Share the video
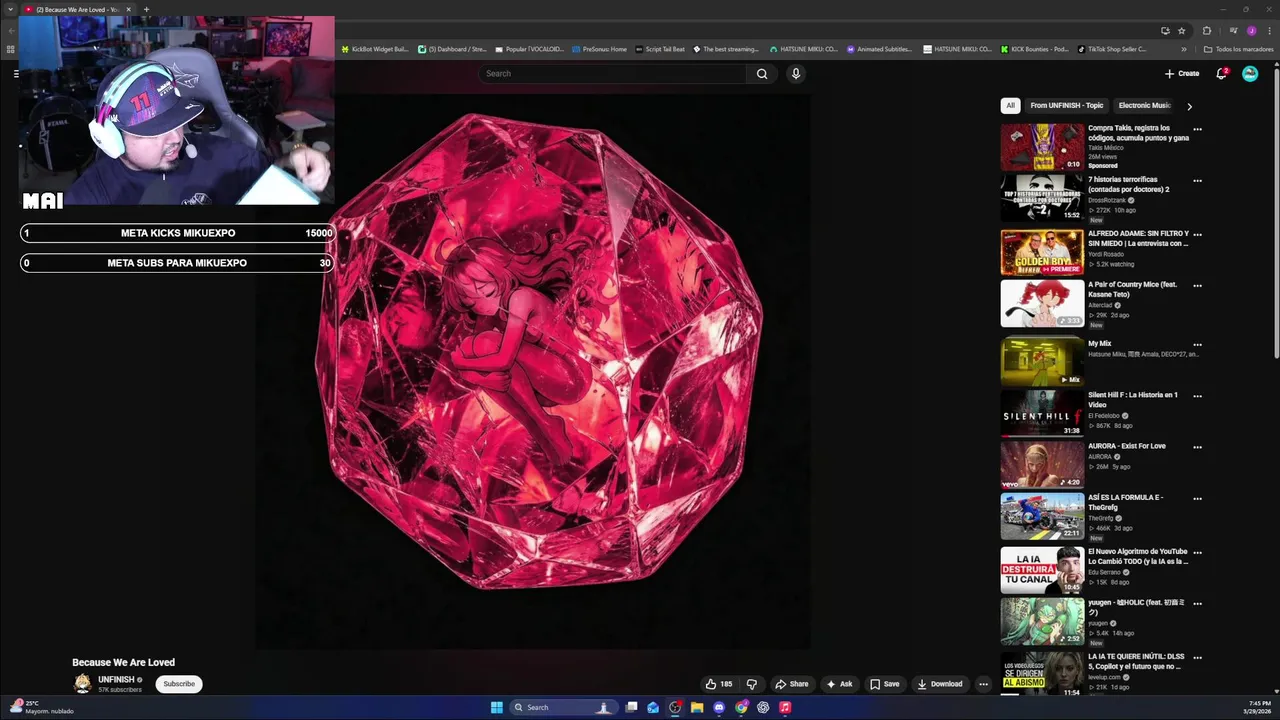 [x=792, y=684]
